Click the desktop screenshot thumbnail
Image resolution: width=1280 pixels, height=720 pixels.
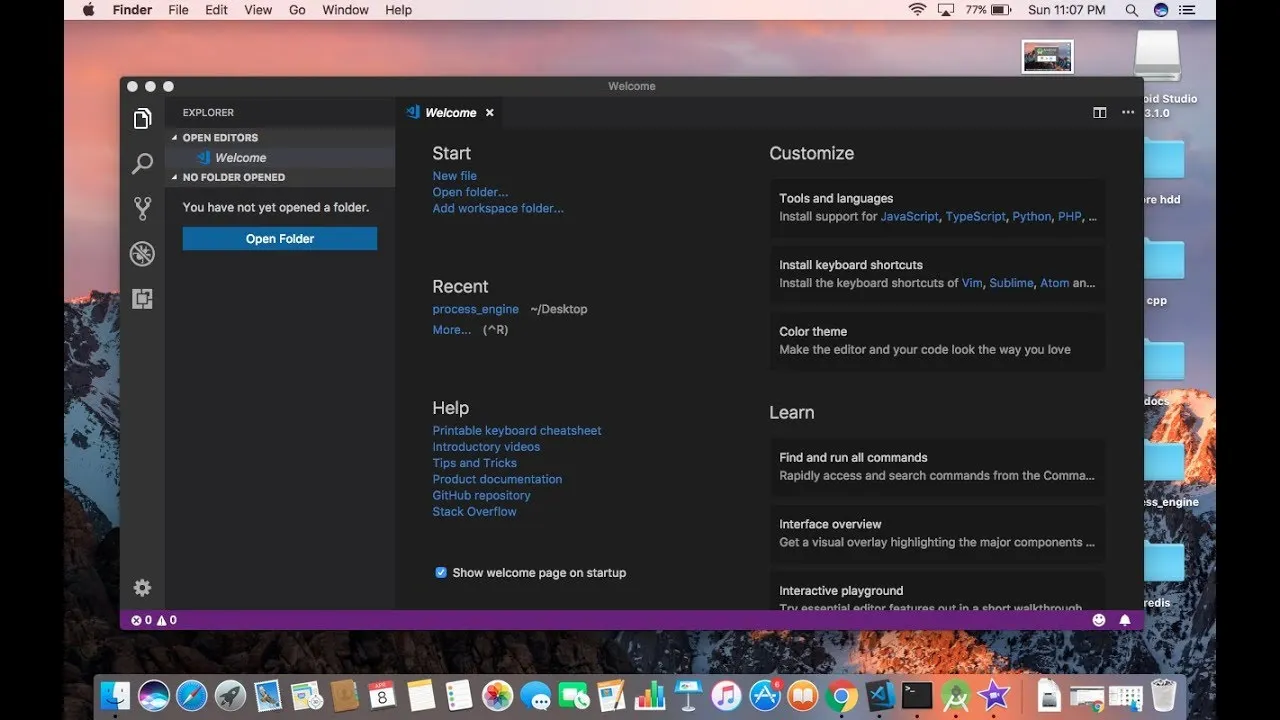pos(1046,57)
